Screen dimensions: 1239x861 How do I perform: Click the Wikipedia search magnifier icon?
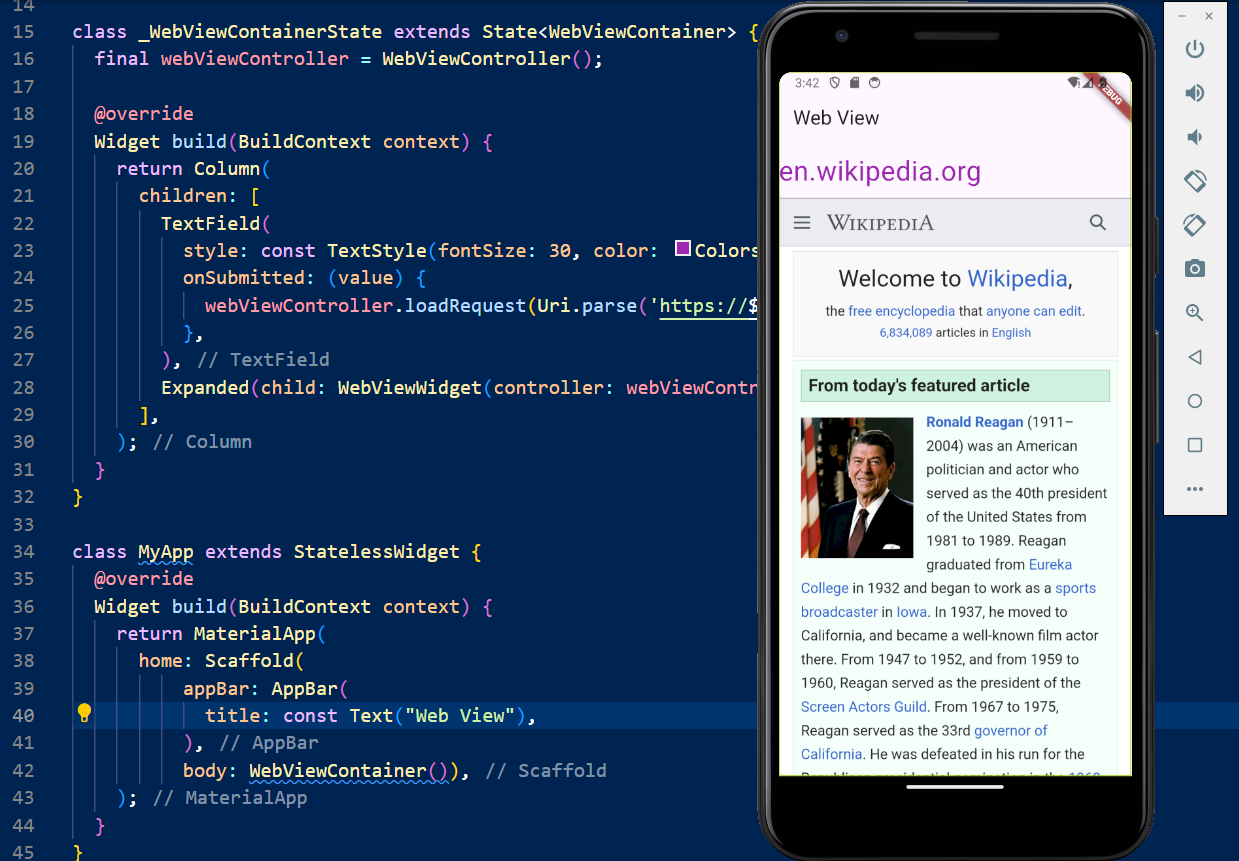pyautogui.click(x=1098, y=223)
